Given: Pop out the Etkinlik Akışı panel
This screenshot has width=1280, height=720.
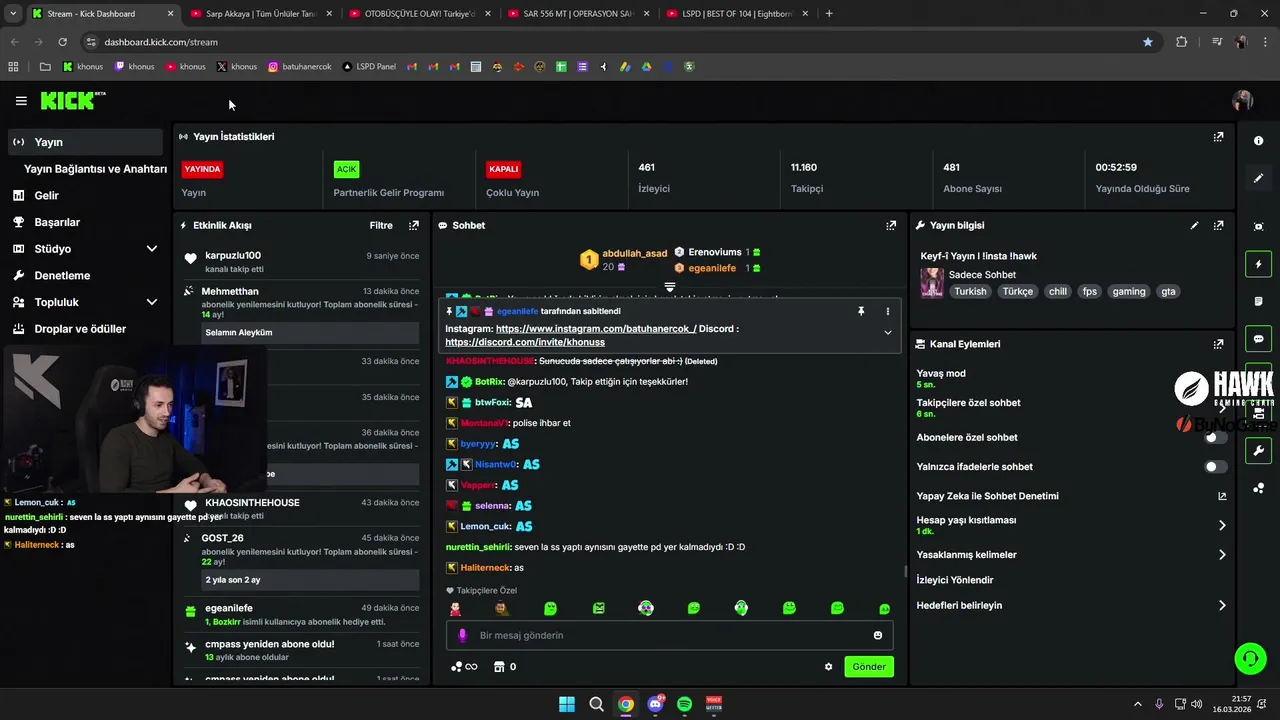Looking at the screenshot, I should pos(414,226).
